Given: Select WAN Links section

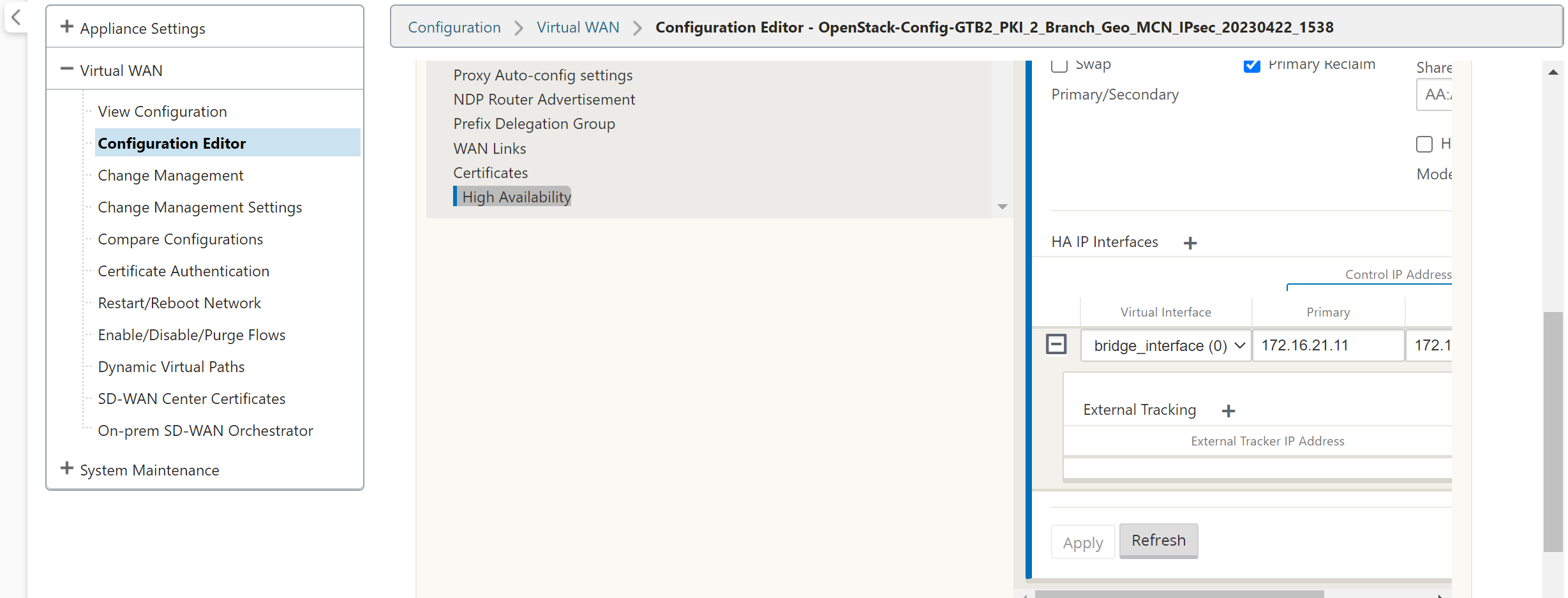Looking at the screenshot, I should (x=489, y=149).
